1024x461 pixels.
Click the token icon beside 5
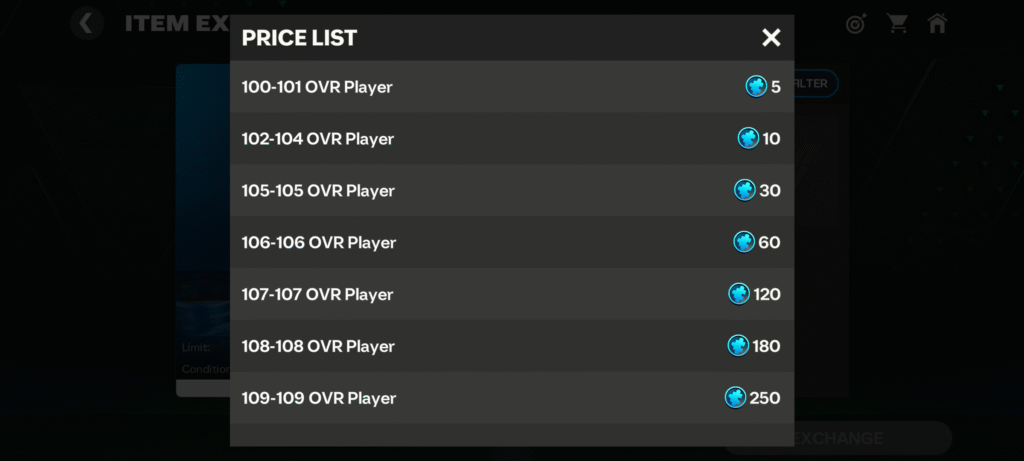point(756,87)
